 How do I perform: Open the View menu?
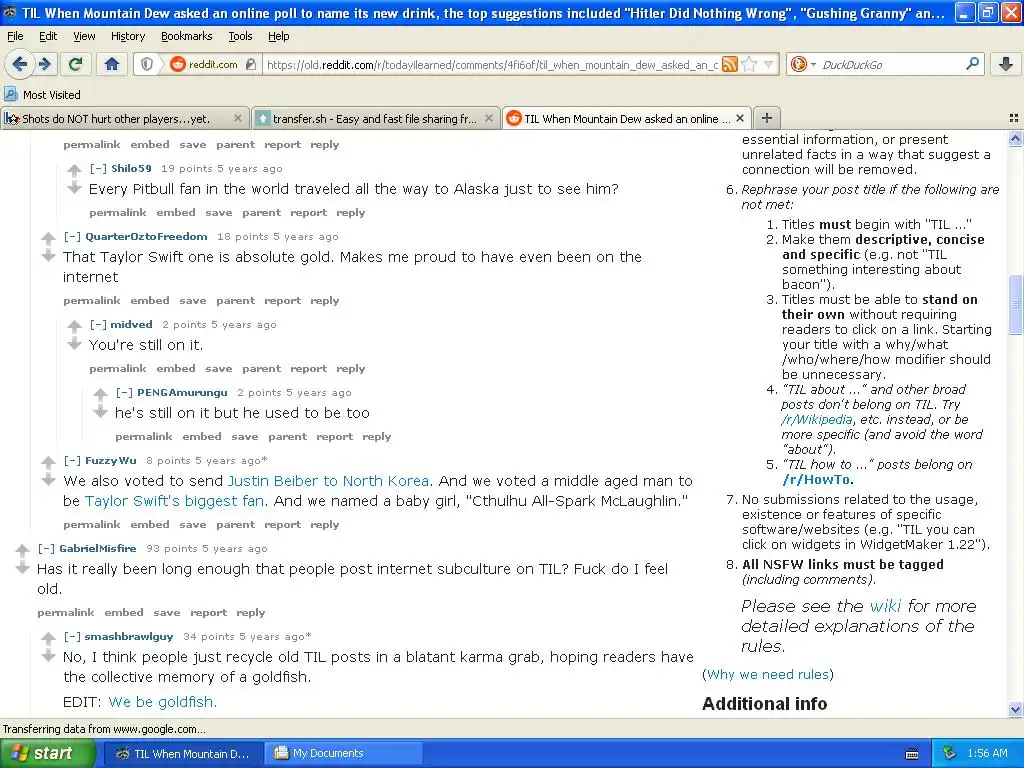pos(84,36)
